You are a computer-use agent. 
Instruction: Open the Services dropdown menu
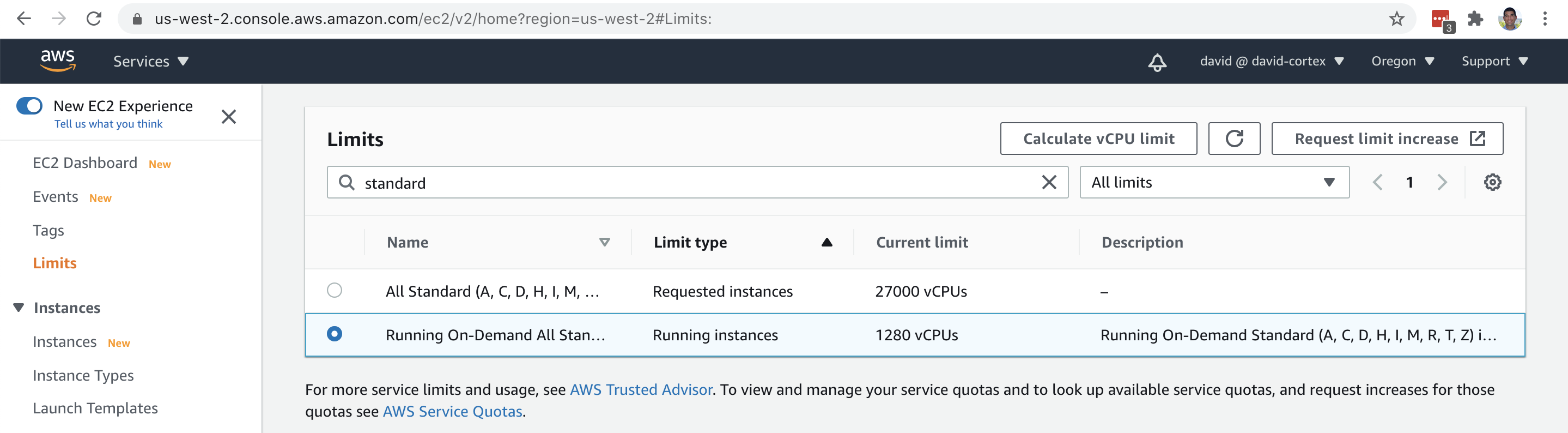(150, 62)
